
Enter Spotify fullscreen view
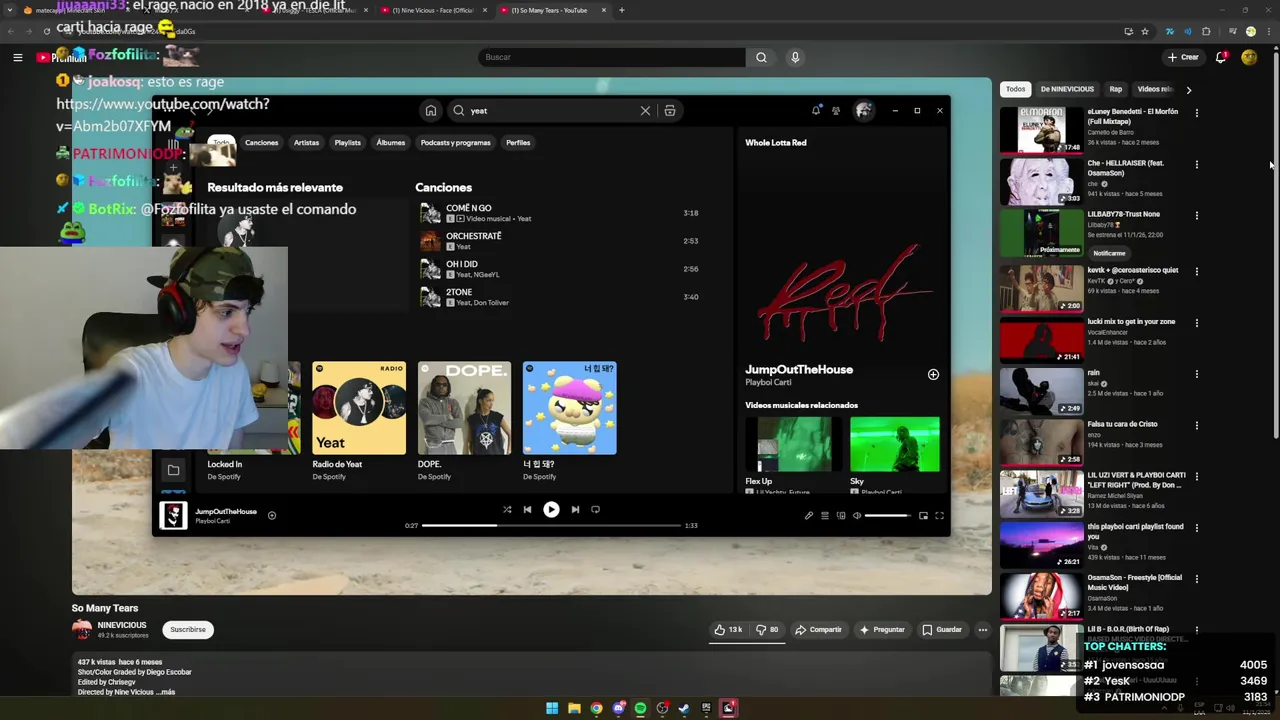[x=939, y=516]
